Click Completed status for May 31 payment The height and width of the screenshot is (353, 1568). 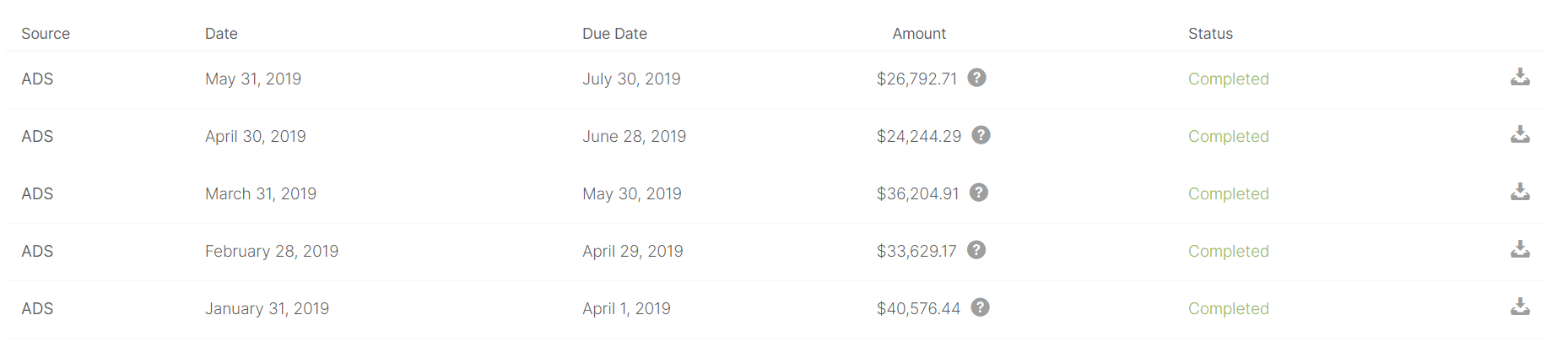[1228, 79]
